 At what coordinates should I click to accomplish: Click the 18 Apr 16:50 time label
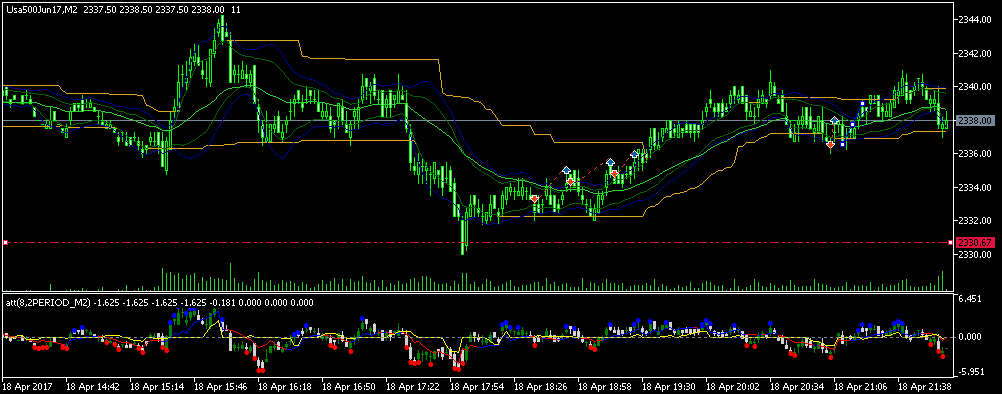click(x=349, y=387)
